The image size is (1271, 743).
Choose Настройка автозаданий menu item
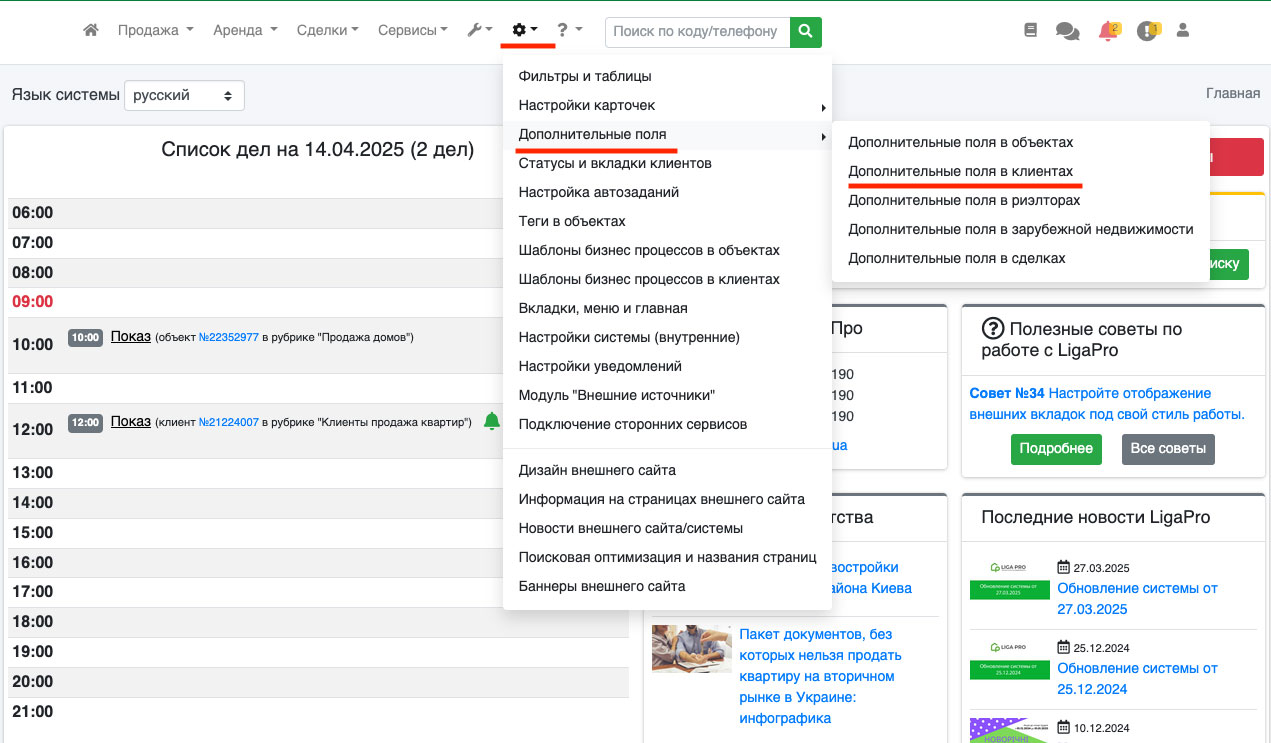(x=599, y=192)
